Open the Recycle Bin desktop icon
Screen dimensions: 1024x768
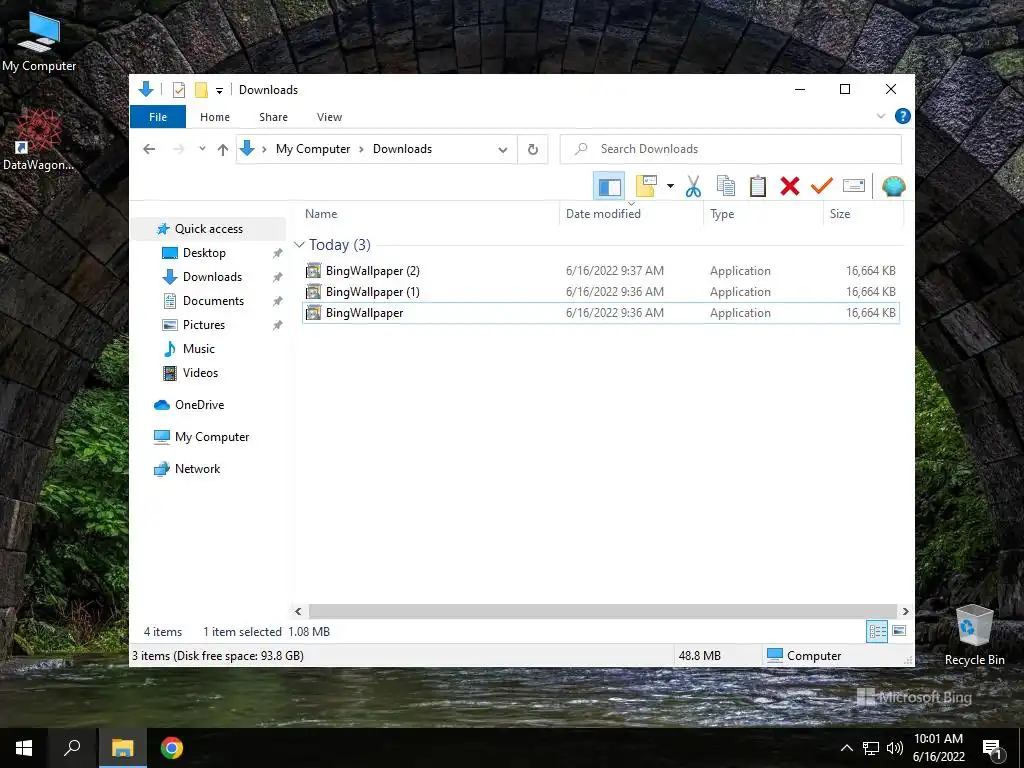point(974,635)
